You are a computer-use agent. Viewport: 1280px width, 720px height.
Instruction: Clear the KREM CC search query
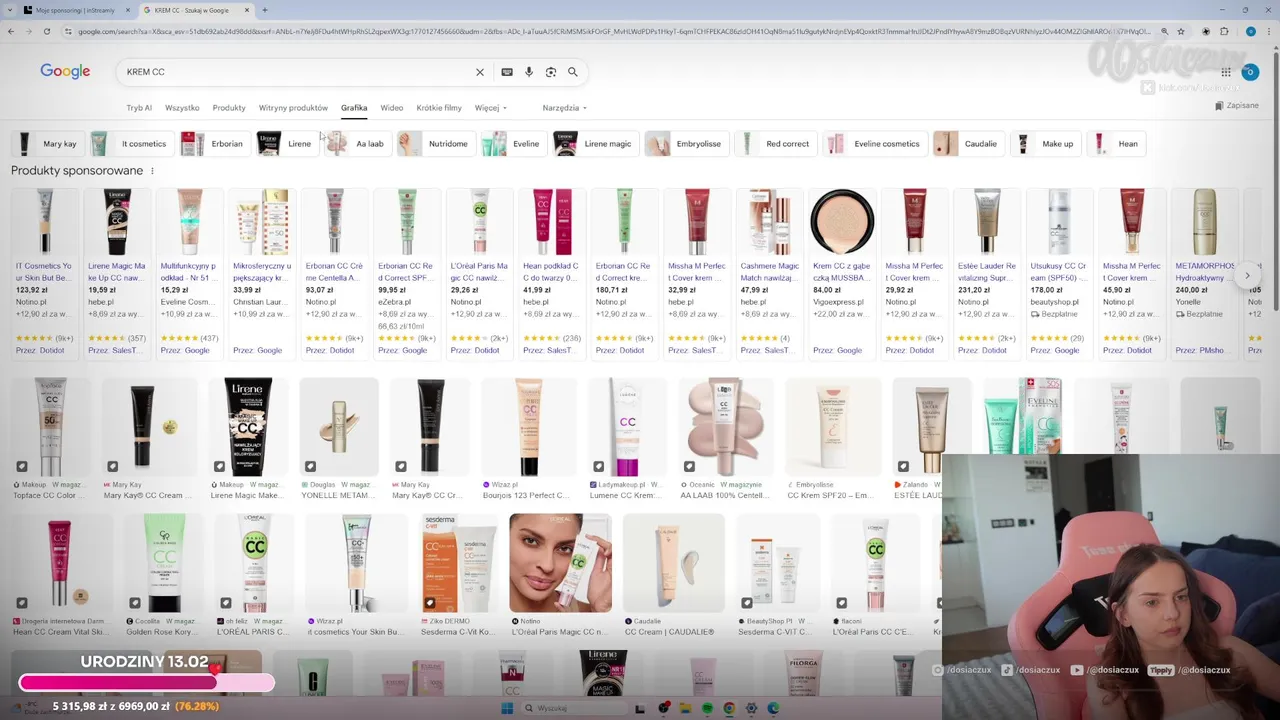(x=479, y=72)
